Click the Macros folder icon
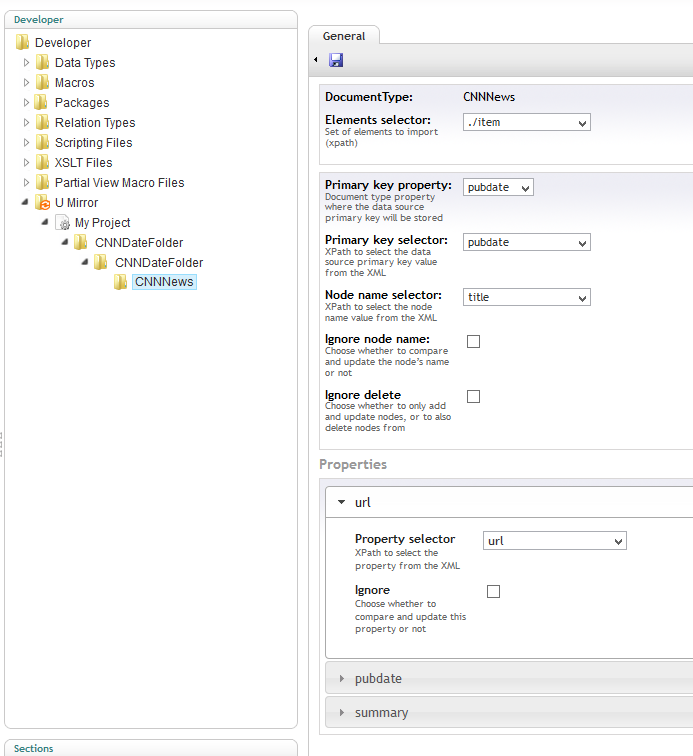 (42, 82)
